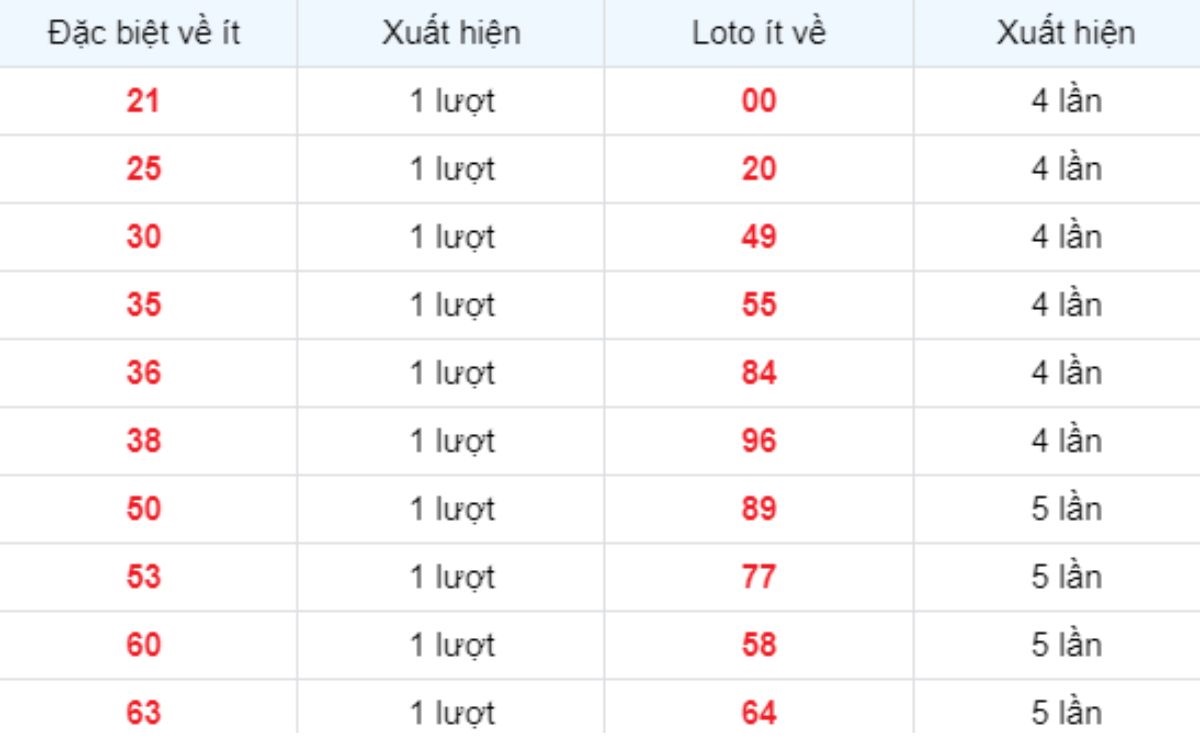The image size is (1200, 744).
Task: Click the 'Loto ít về' column header
Action: point(759,33)
